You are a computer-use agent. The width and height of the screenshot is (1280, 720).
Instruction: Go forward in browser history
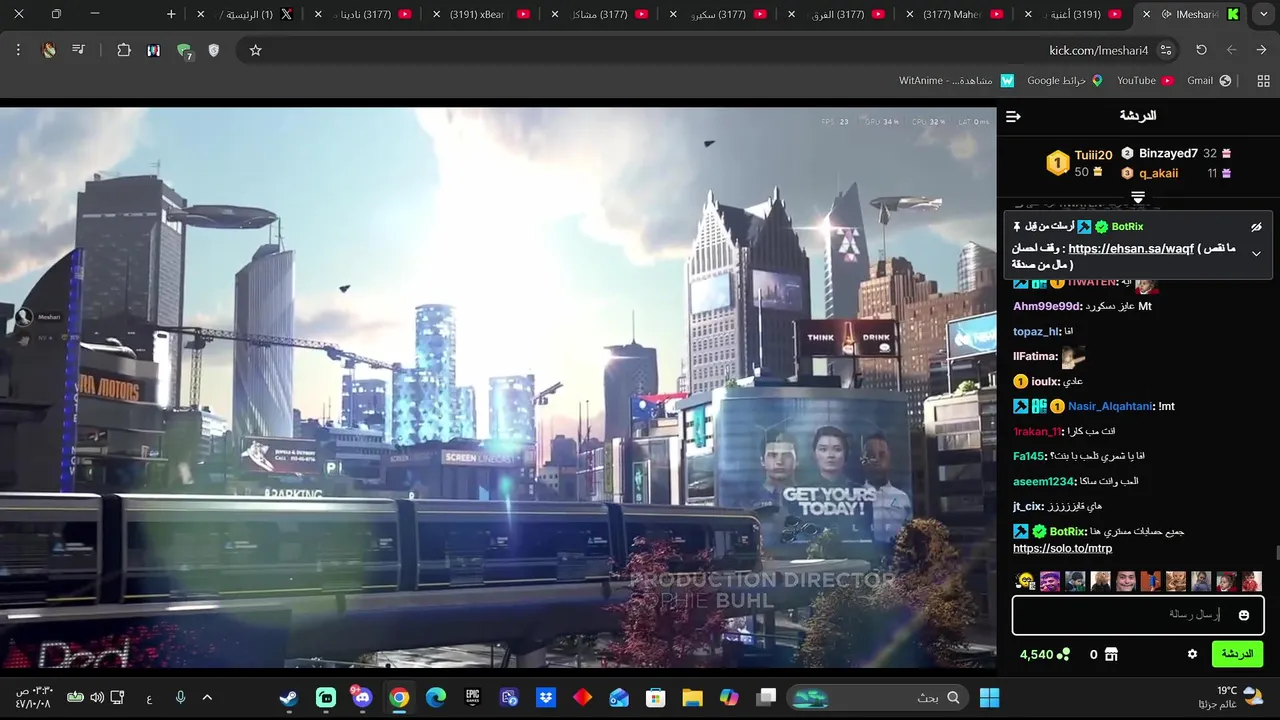pyautogui.click(x=1231, y=50)
